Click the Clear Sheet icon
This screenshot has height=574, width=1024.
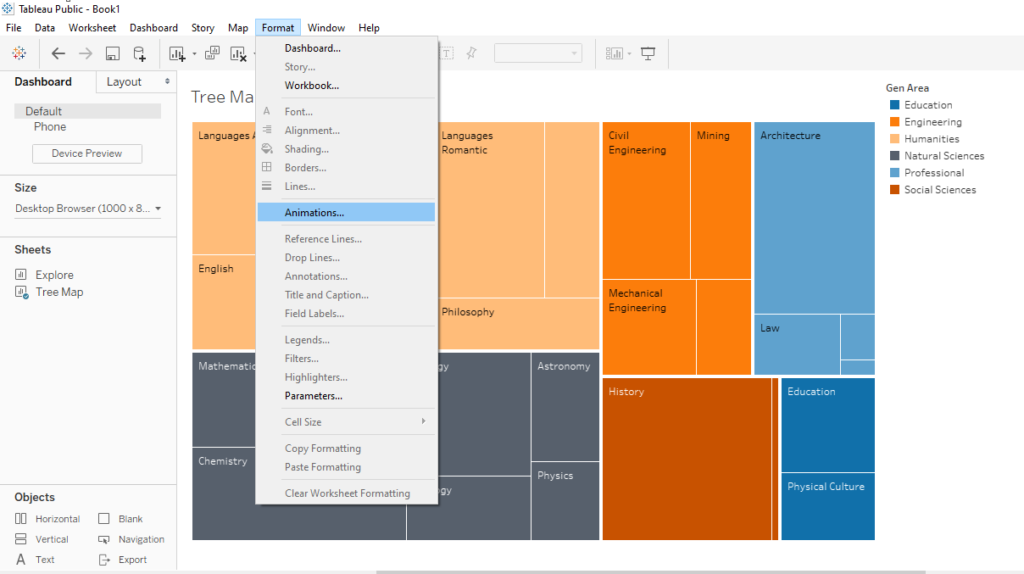[x=238, y=54]
